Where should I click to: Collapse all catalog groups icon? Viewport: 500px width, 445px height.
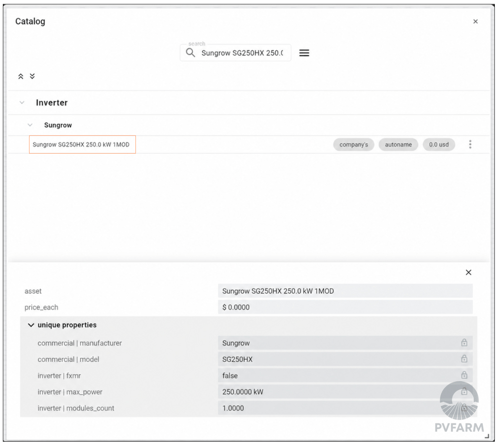21,76
